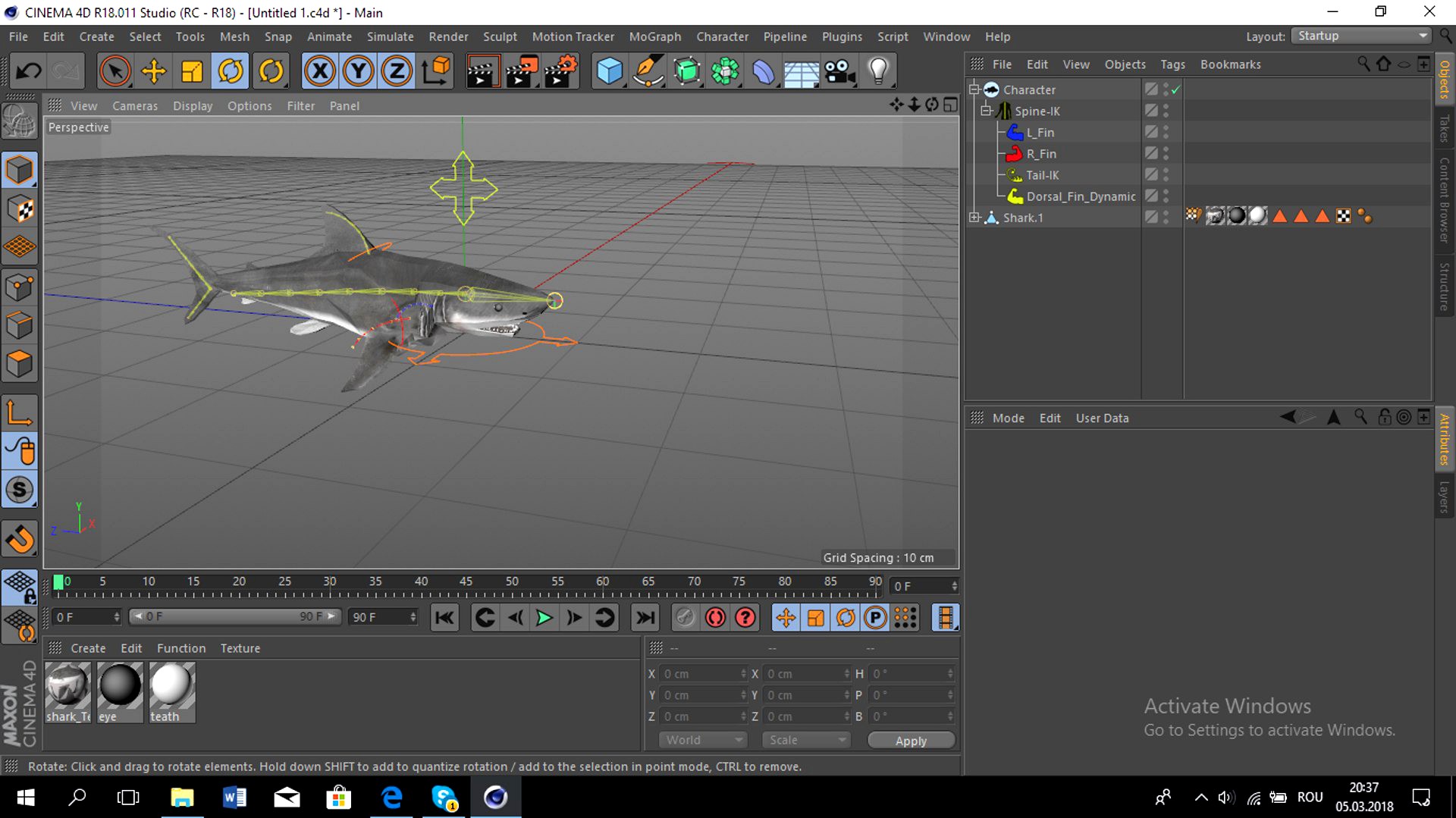Select Points mode icon
This screenshot has width=1456, height=818.
click(20, 287)
